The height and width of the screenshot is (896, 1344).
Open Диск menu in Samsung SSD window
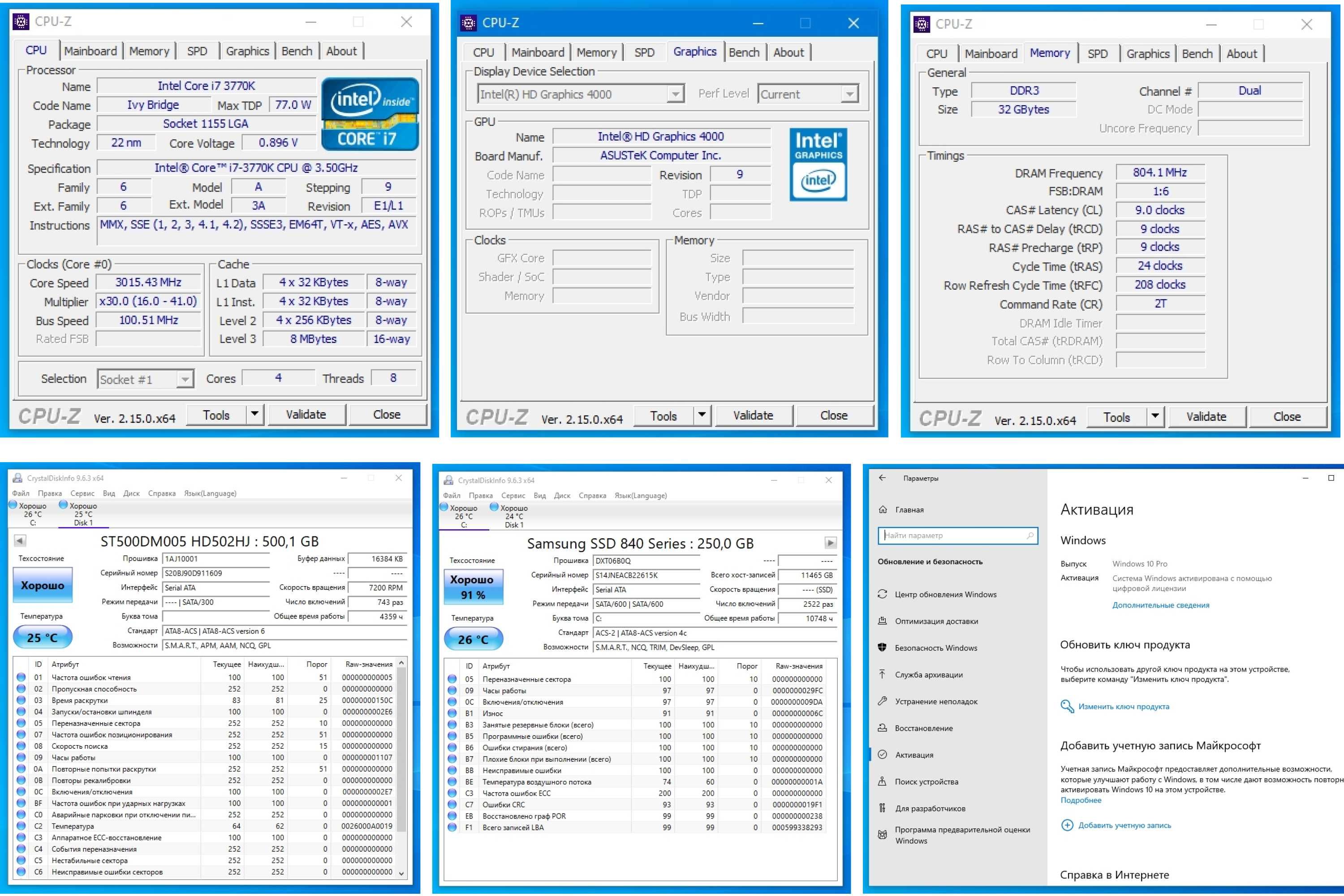[561, 495]
